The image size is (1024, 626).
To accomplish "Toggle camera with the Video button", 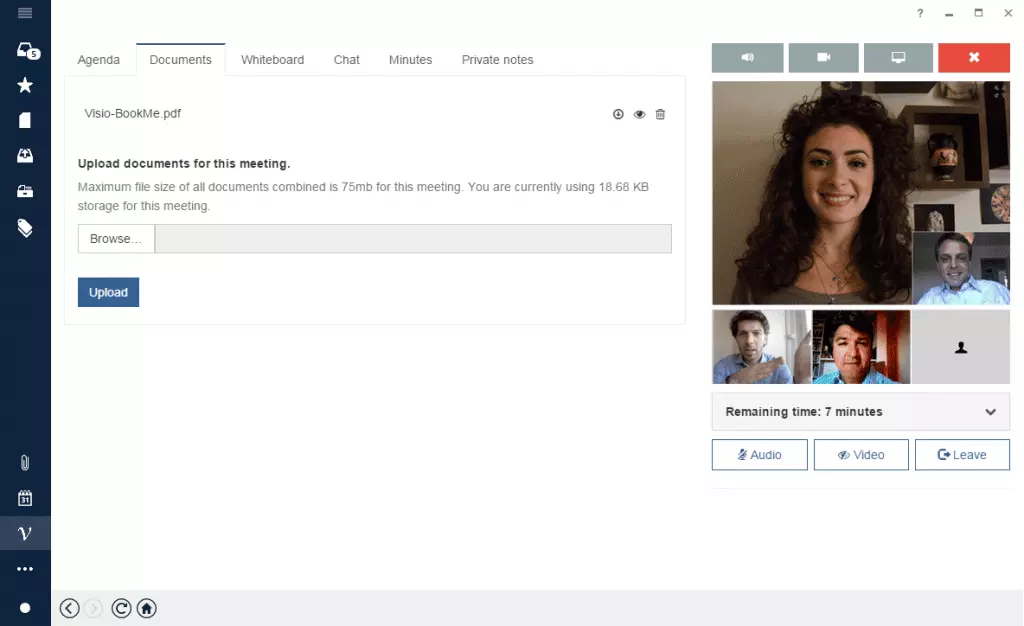I will 861,455.
